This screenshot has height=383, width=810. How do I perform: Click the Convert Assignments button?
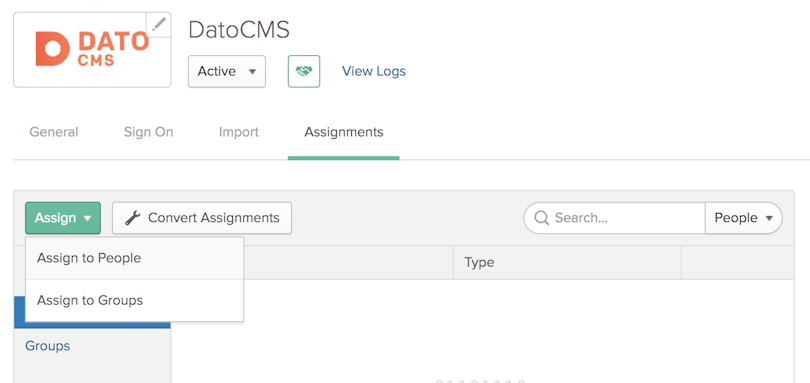click(202, 218)
